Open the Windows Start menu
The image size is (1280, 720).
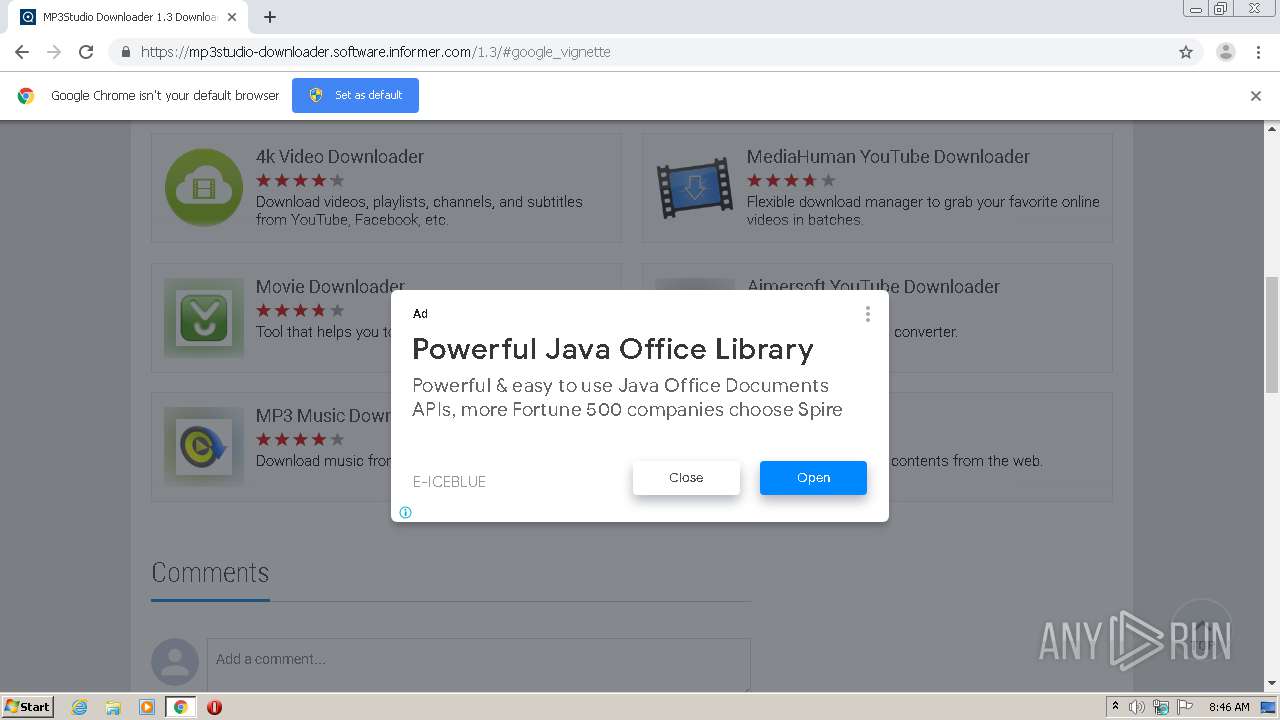(28, 706)
